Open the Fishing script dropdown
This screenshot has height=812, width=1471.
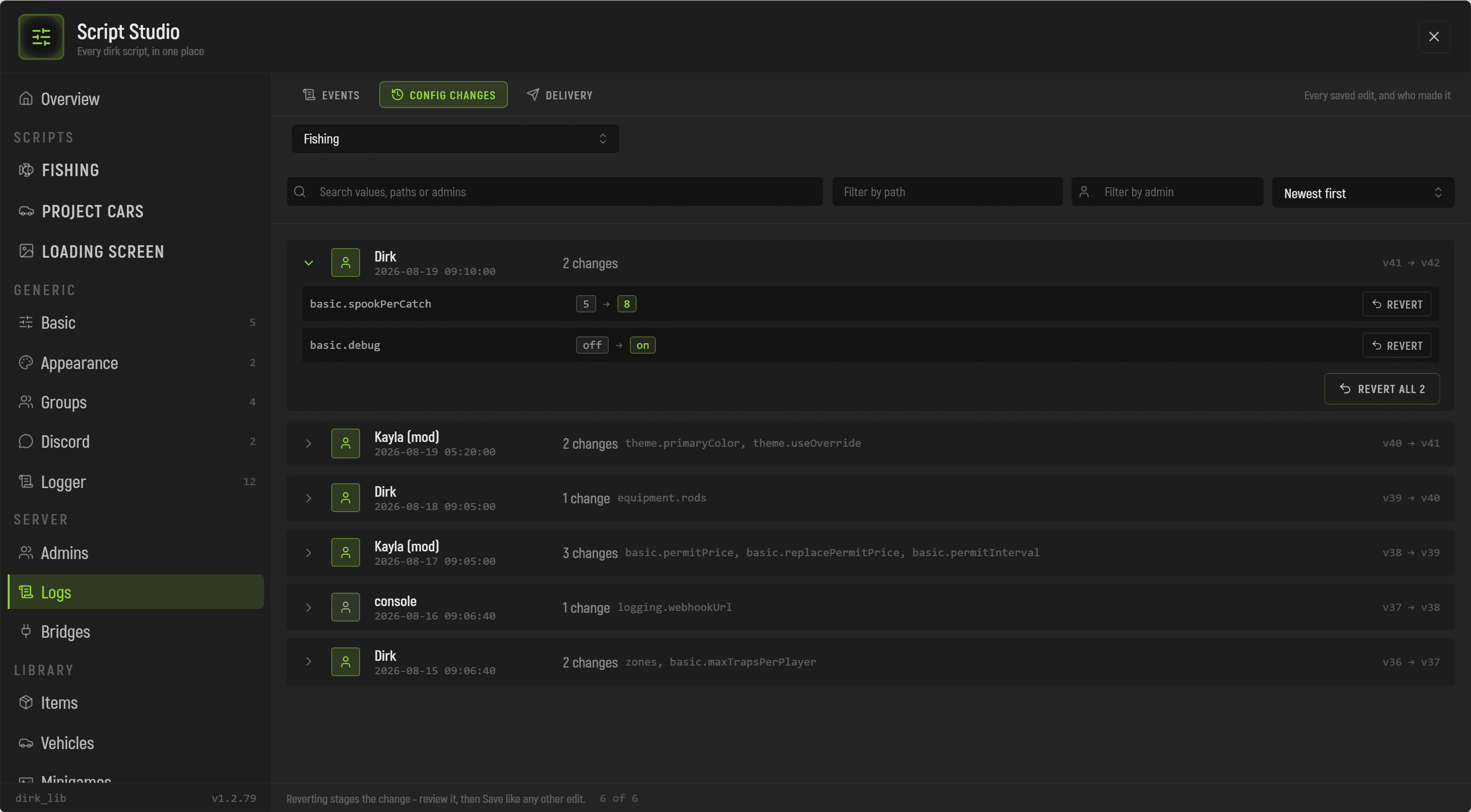coord(455,139)
